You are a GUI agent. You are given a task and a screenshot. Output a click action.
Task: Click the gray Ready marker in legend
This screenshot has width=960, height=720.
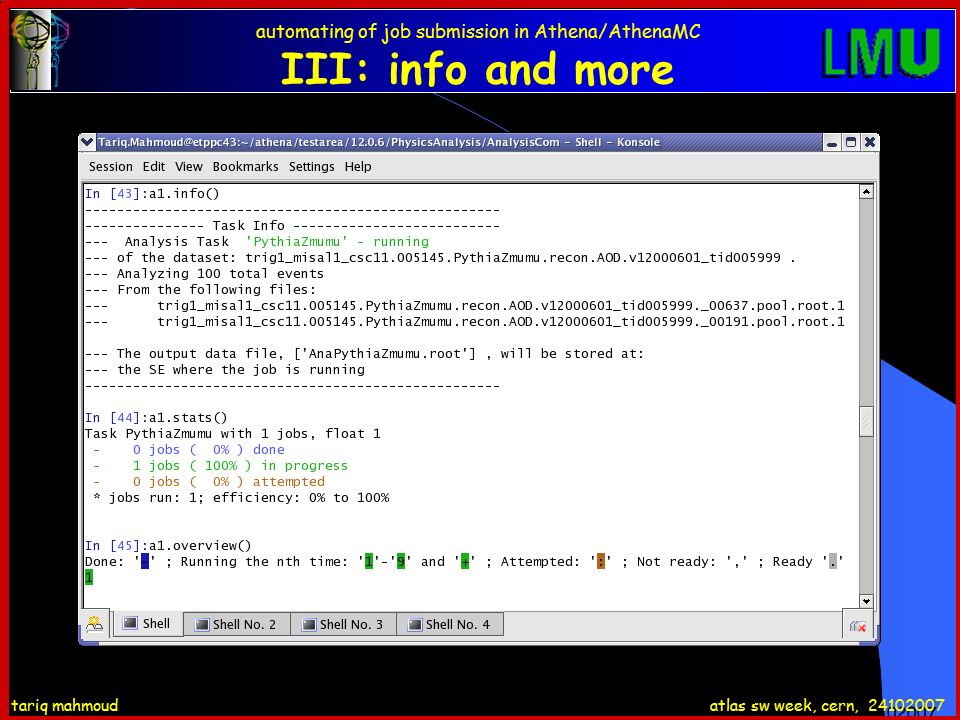click(833, 561)
